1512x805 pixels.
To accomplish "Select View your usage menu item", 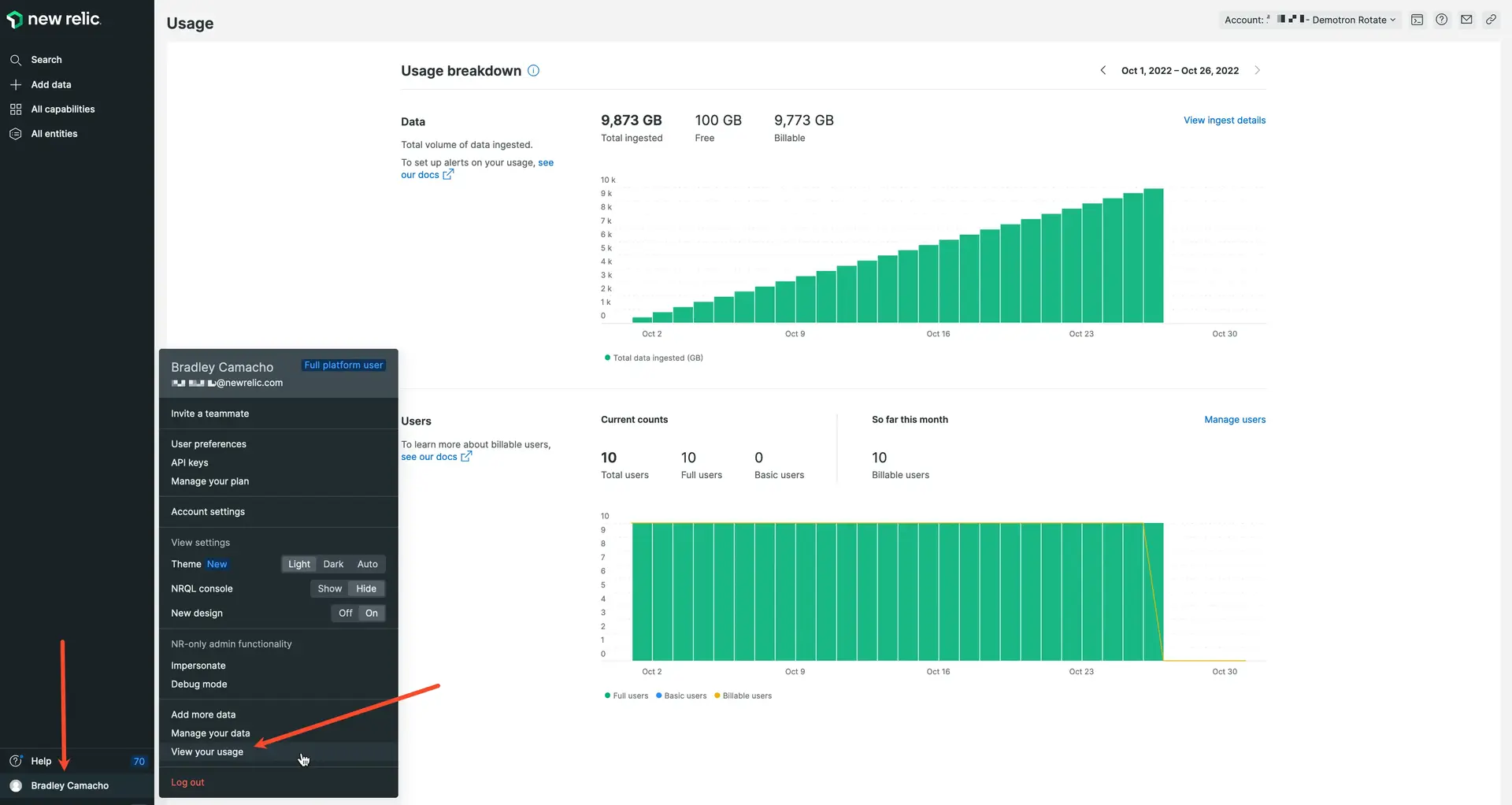I will pos(207,752).
